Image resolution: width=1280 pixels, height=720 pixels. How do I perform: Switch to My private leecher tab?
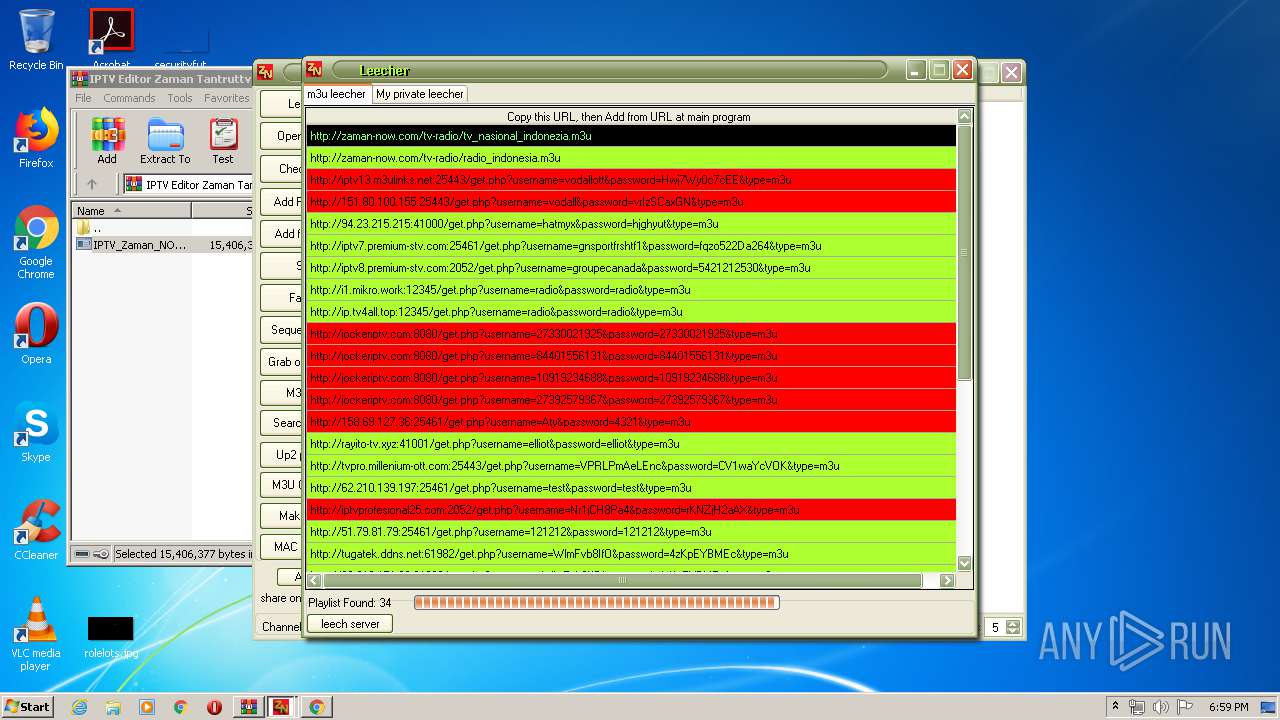(x=420, y=94)
